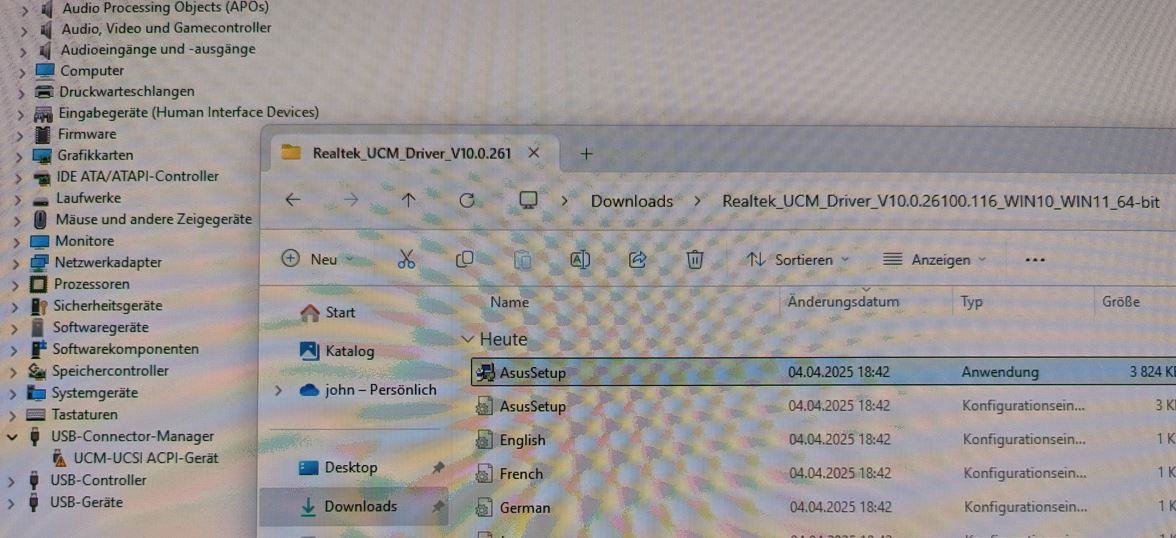
Task: Click the Paste clipboard icon in Explorer toolbar
Action: pos(522,260)
